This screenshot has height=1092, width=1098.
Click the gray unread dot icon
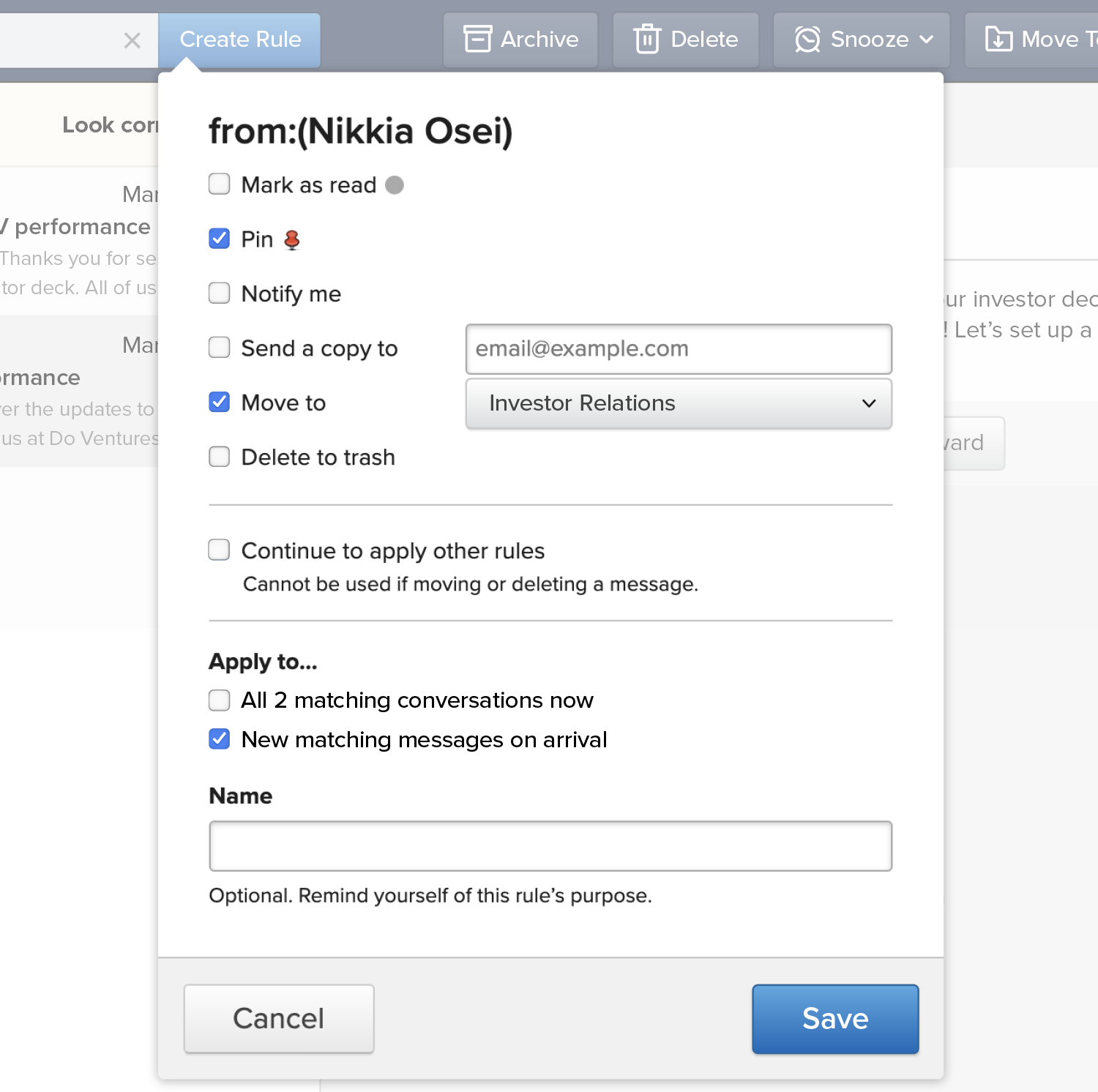(395, 185)
